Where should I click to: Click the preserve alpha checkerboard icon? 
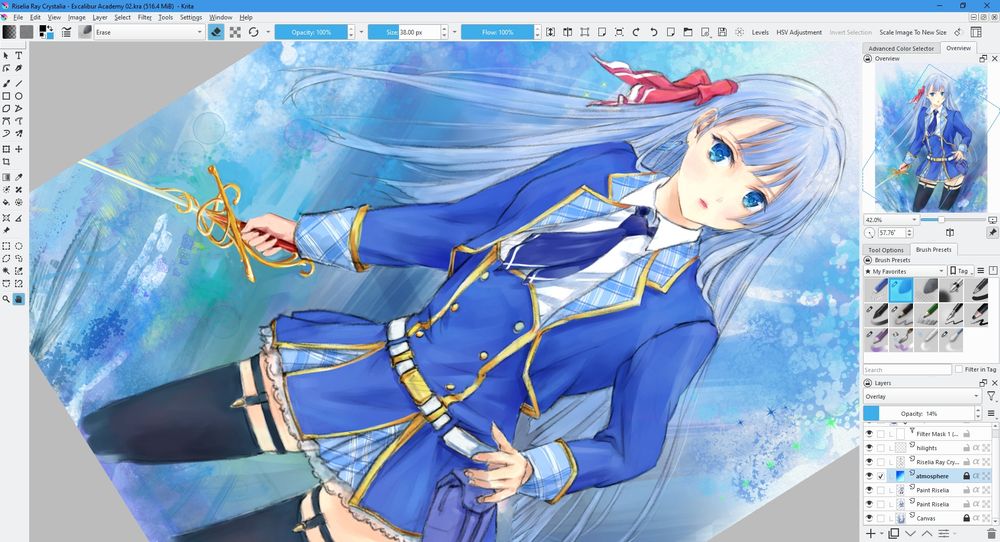[235, 32]
